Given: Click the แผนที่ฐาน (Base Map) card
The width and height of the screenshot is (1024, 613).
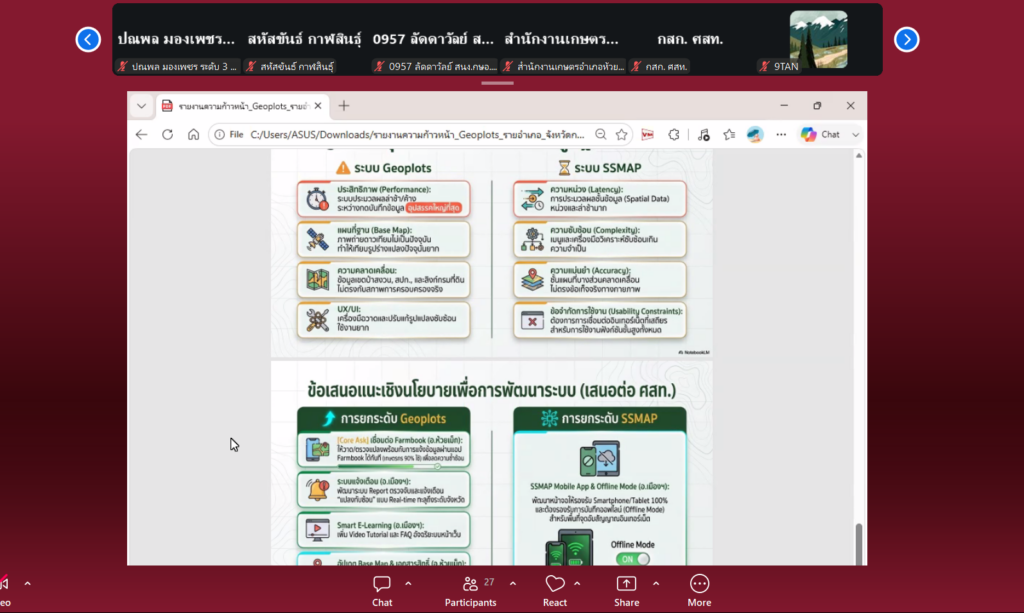Looking at the screenshot, I should pyautogui.click(x=383, y=240).
